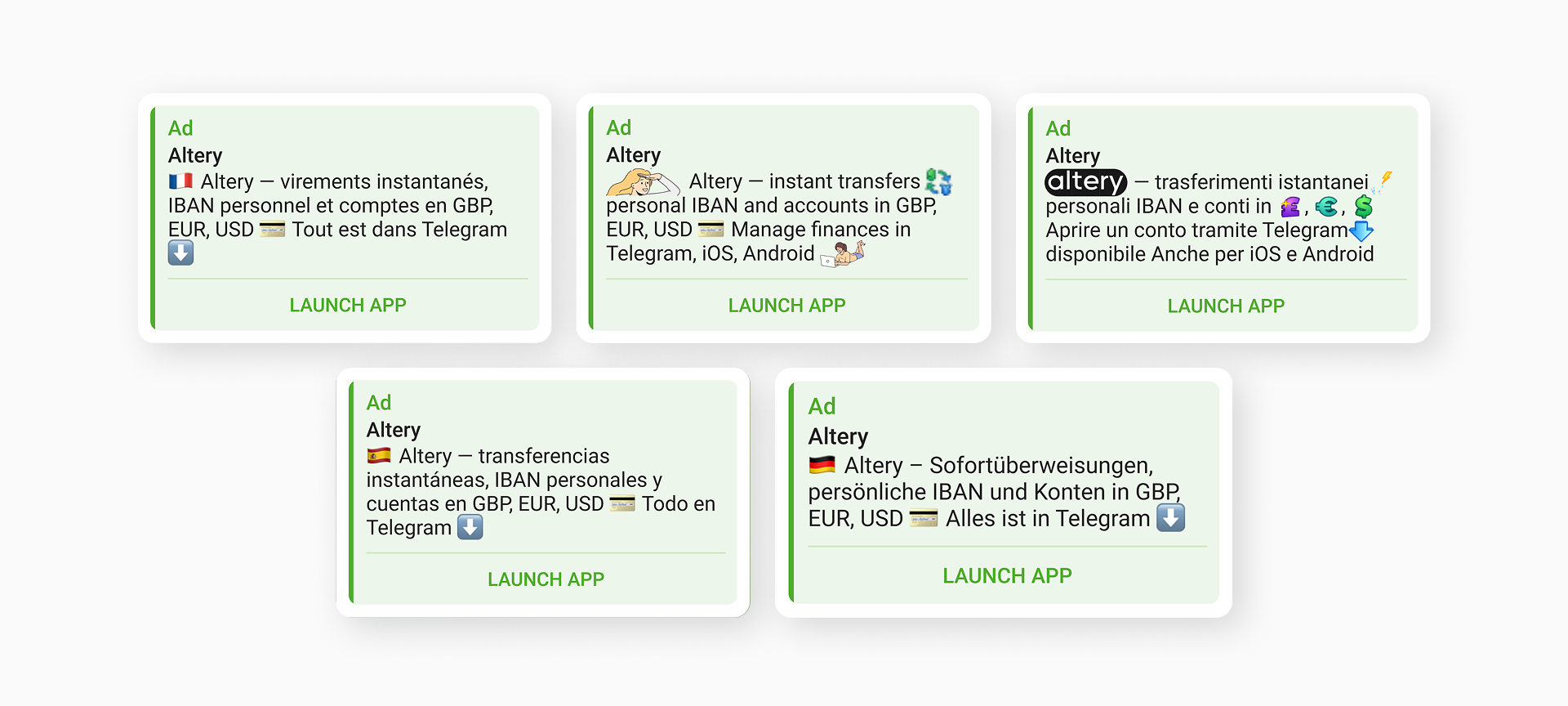Click the down arrow emoji in the German ad
The height and width of the screenshot is (706, 1568).
(x=1171, y=517)
